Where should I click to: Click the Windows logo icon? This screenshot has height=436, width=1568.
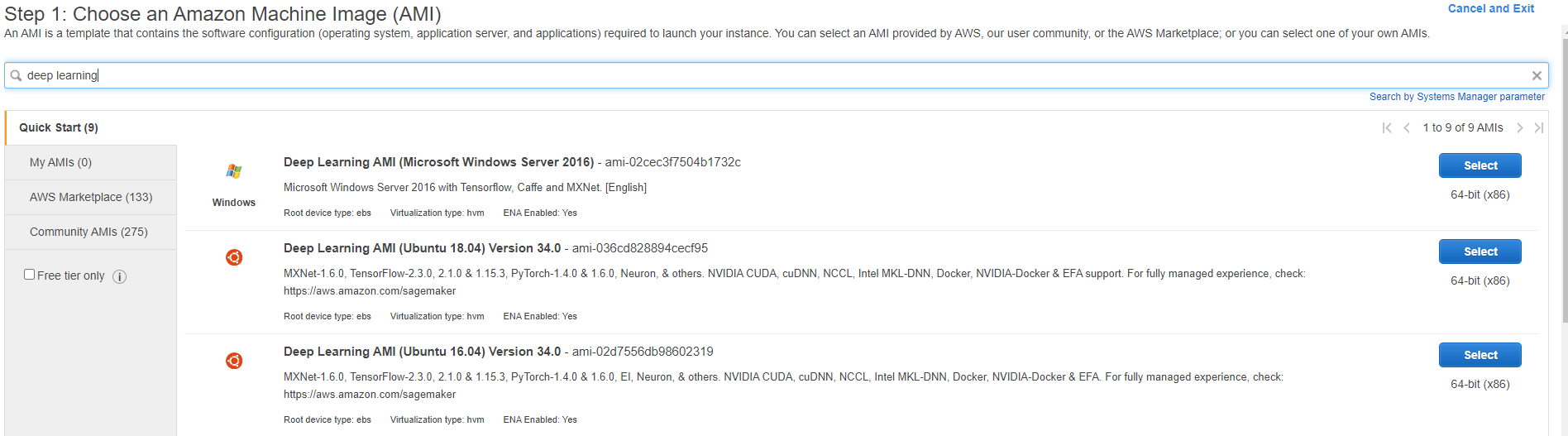click(x=234, y=171)
